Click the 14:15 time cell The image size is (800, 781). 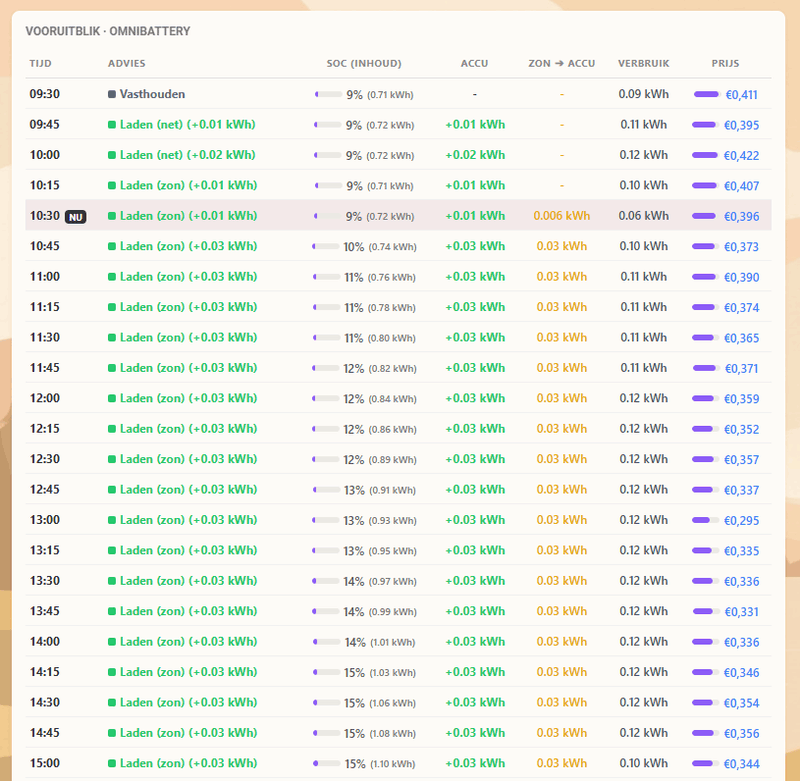[x=44, y=672]
